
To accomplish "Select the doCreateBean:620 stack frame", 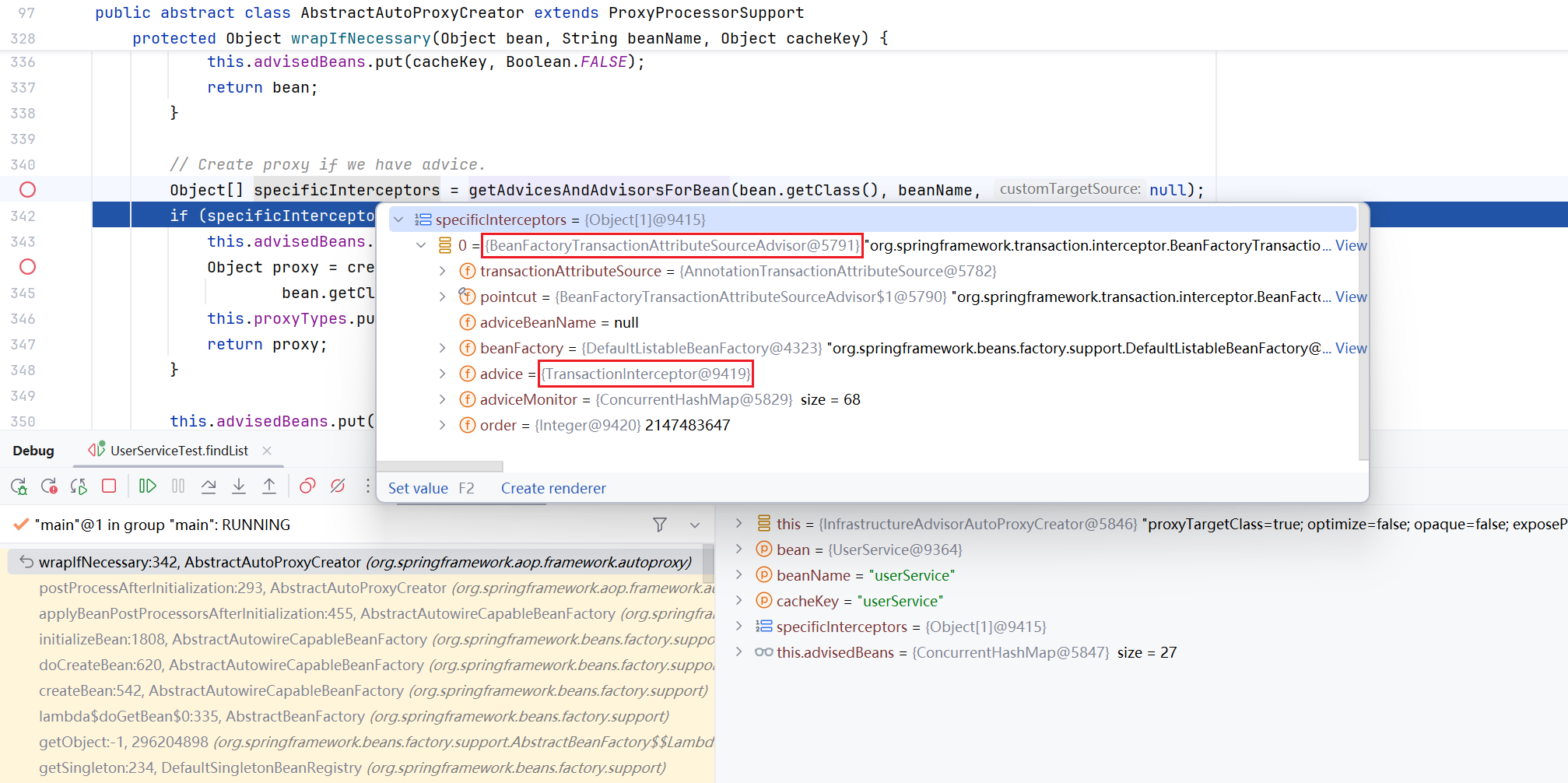I will tap(358, 665).
